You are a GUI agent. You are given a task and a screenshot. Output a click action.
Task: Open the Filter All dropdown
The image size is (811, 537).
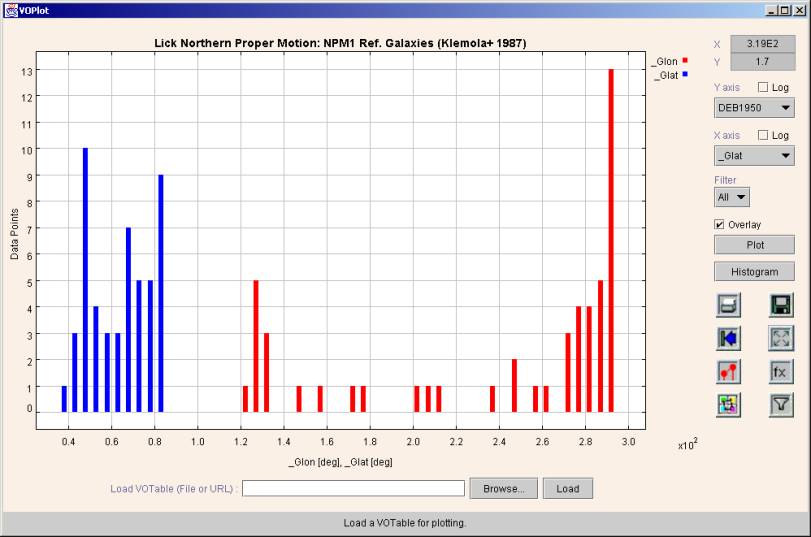point(732,197)
